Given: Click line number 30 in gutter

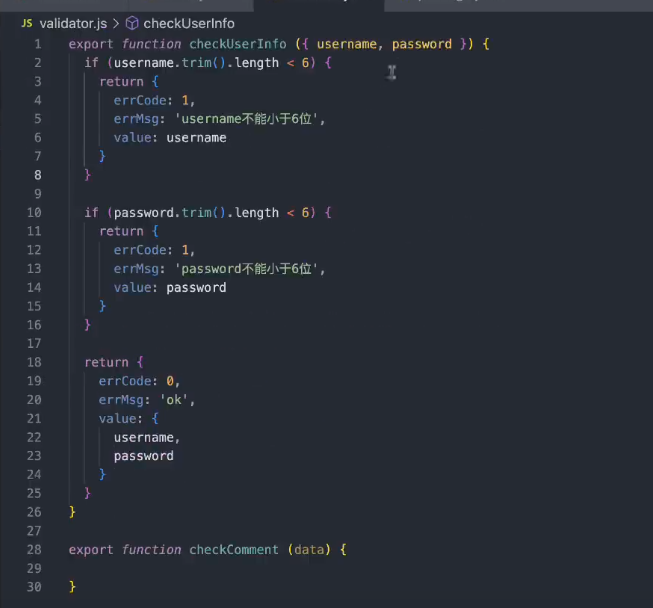Looking at the screenshot, I should pyautogui.click(x=34, y=587).
